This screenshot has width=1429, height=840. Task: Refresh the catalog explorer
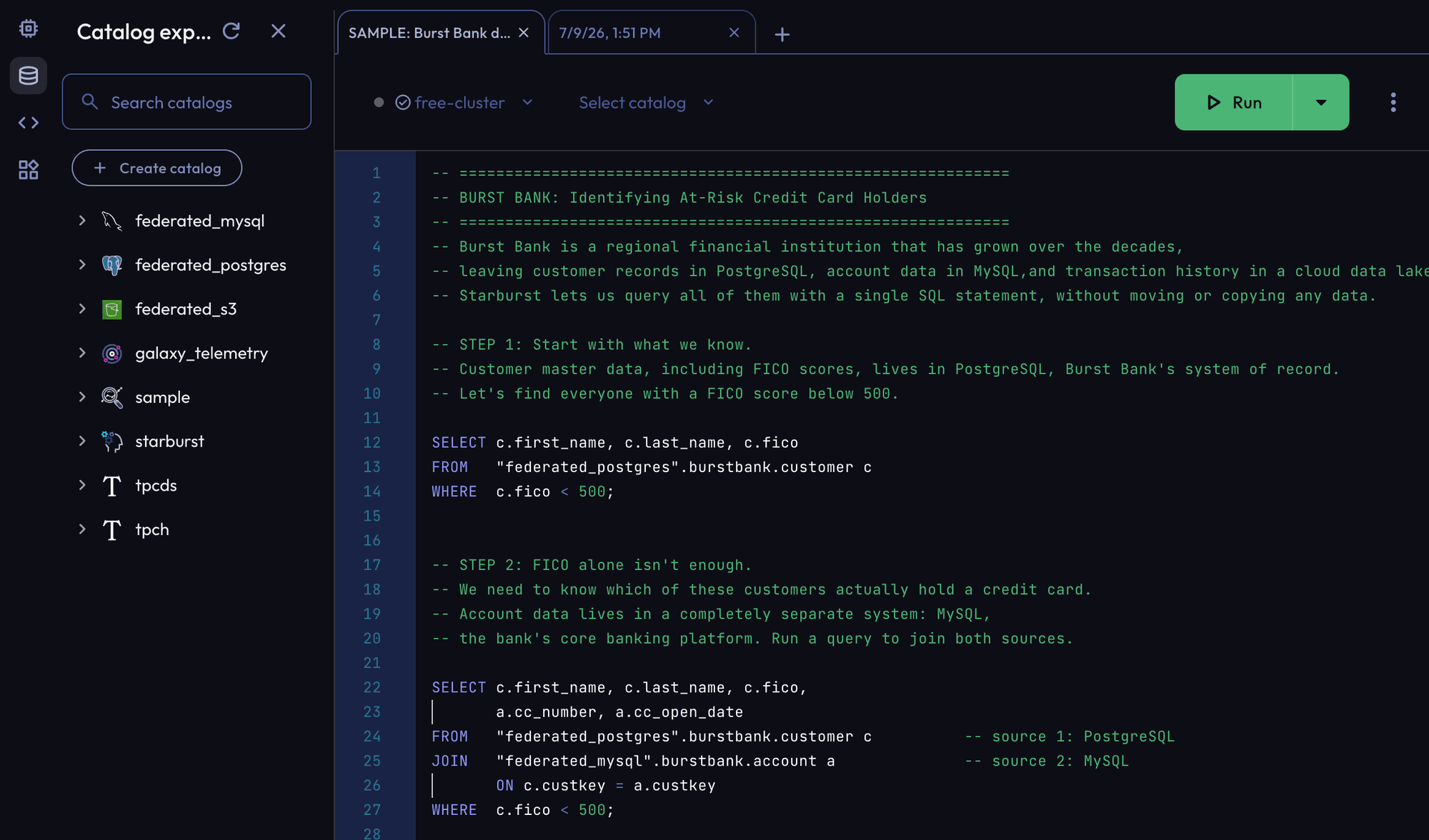pos(231,31)
